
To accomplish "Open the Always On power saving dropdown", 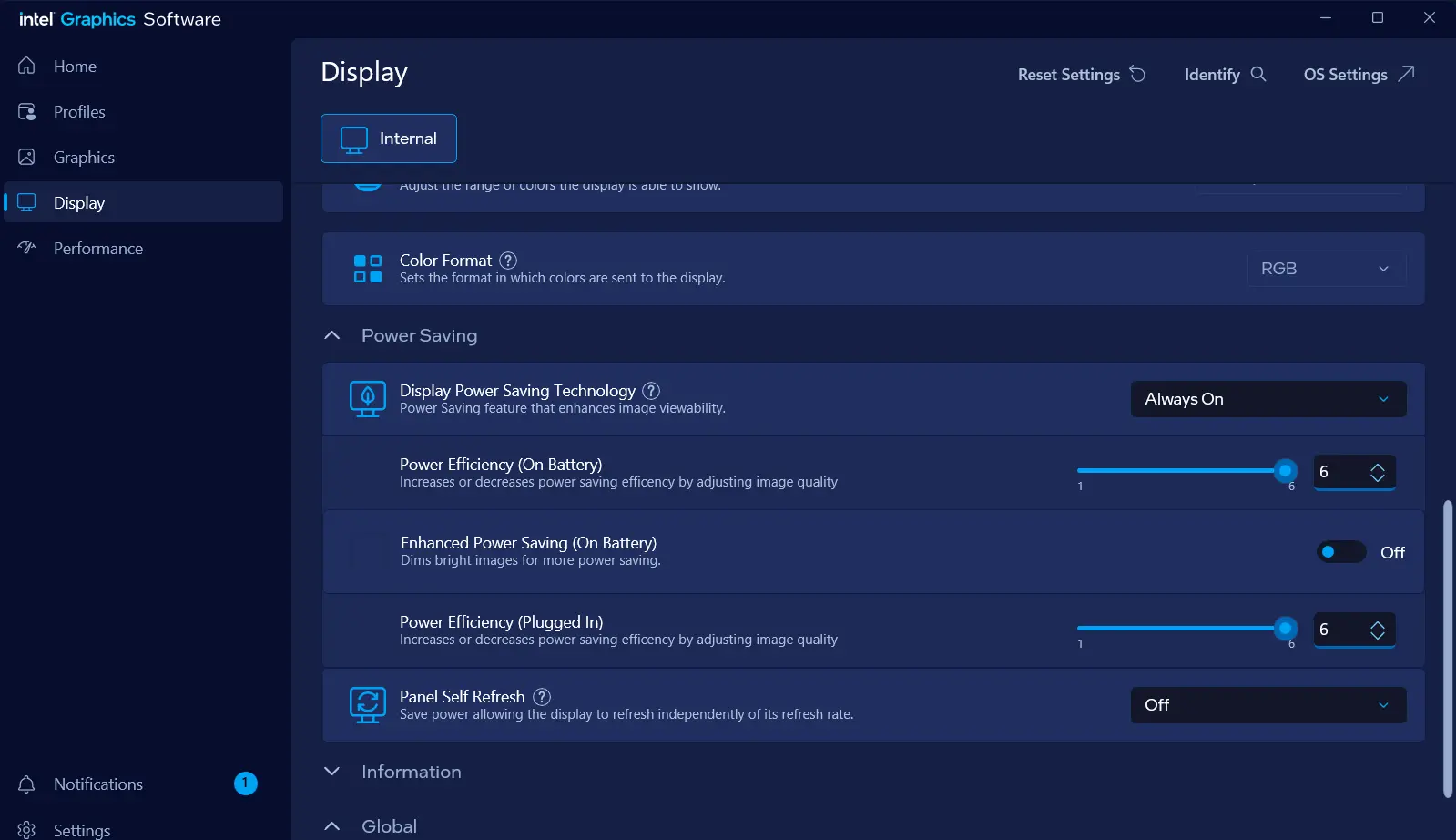I will [1268, 399].
